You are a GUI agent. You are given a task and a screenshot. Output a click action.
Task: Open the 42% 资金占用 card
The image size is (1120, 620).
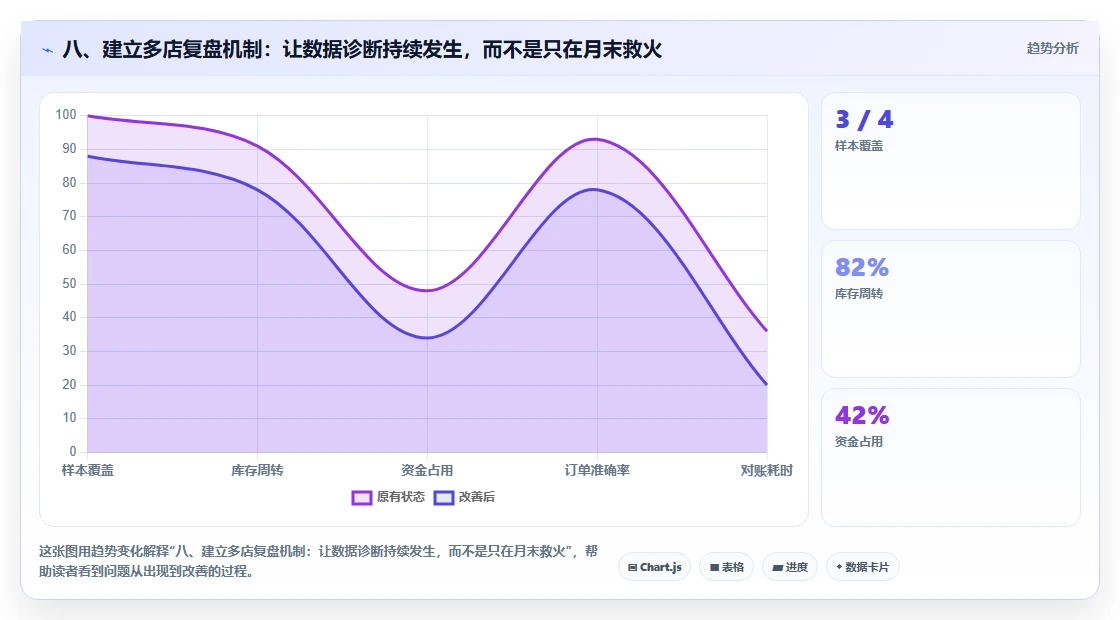click(x=951, y=457)
